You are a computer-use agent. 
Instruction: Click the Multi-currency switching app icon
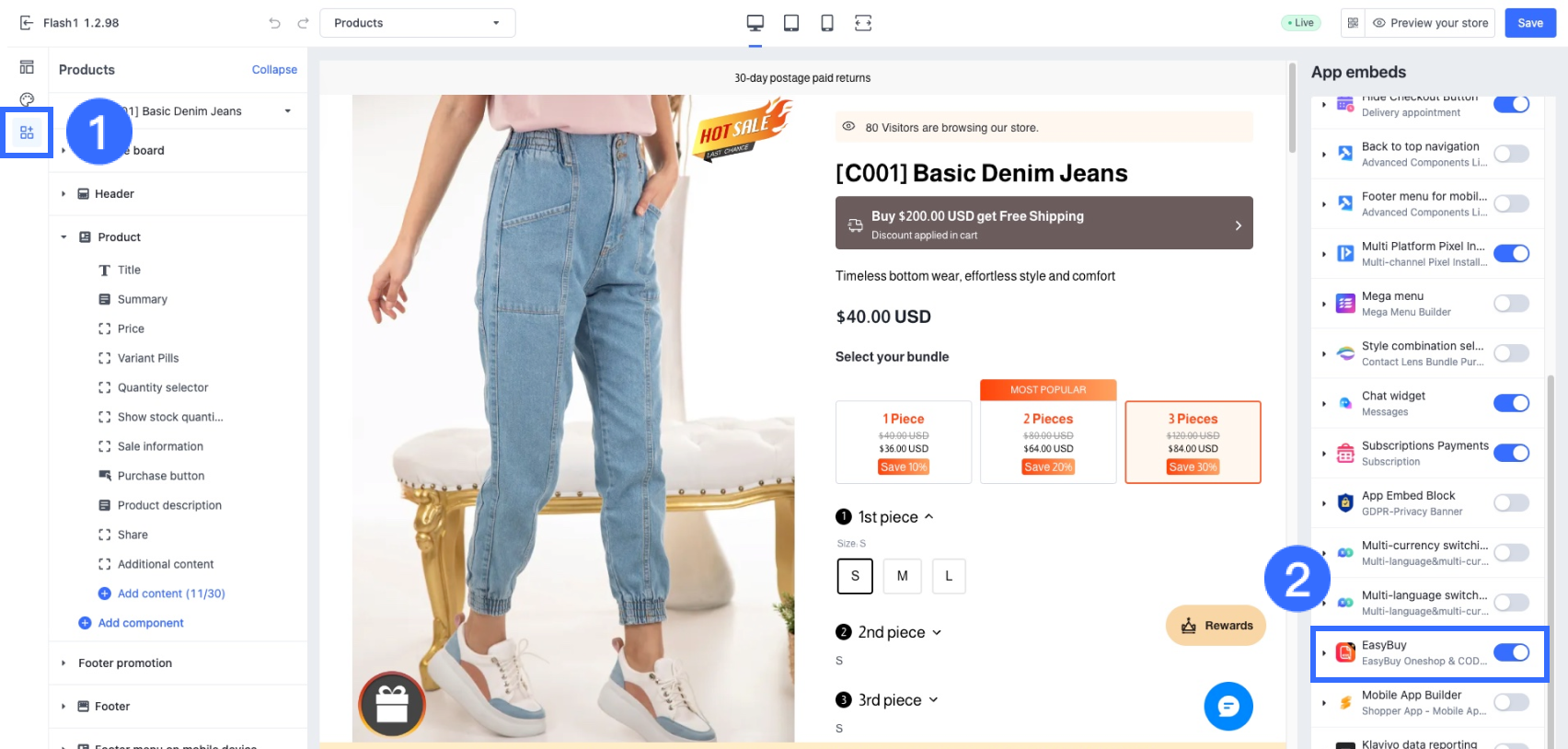[x=1345, y=553]
